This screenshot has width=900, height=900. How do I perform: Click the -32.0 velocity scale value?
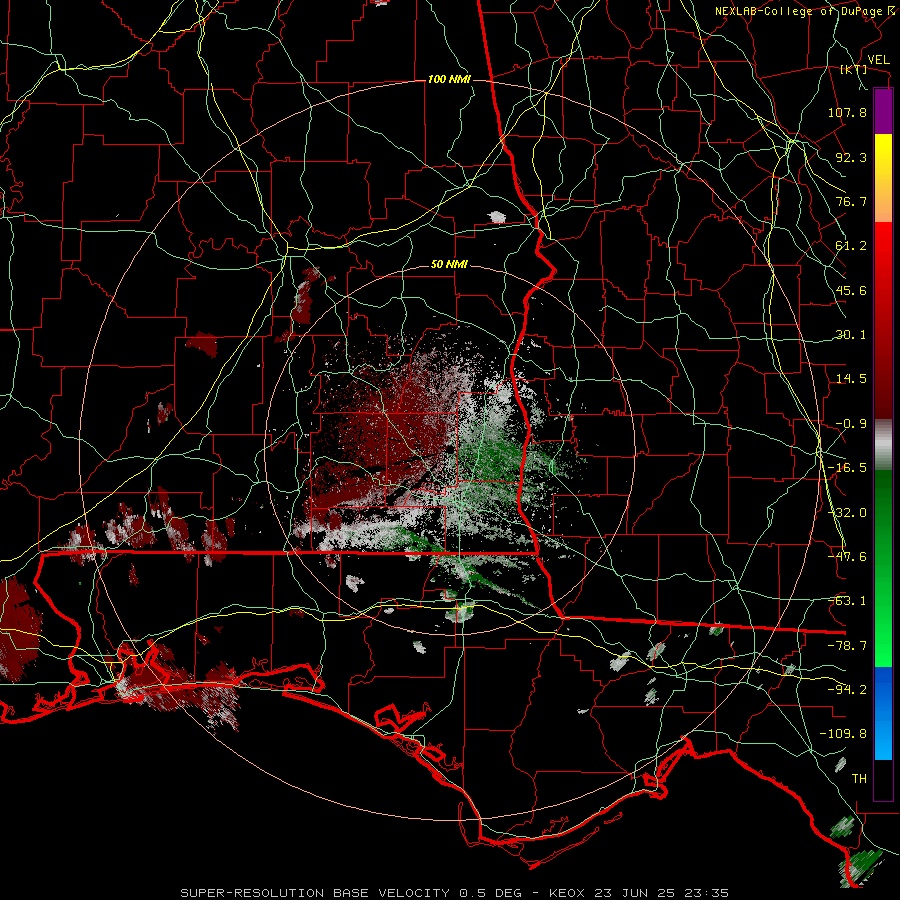click(847, 513)
